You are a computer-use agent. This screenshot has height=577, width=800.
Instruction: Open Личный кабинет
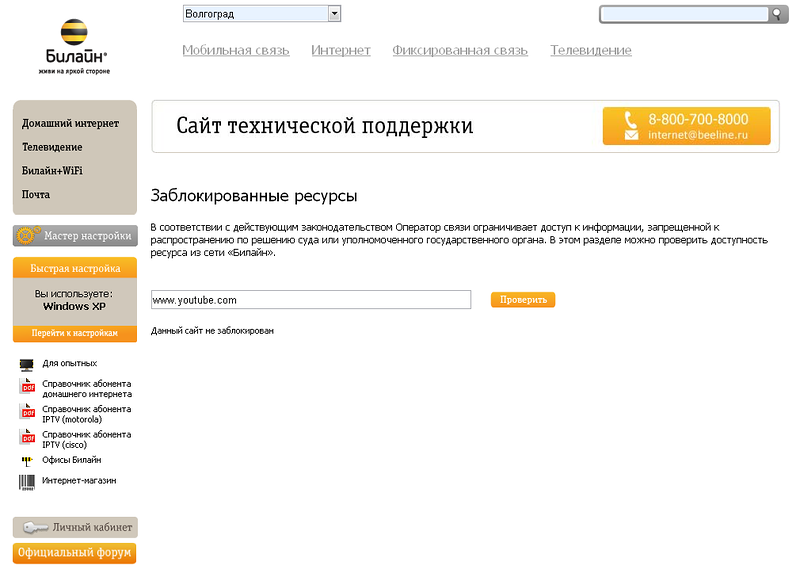point(76,528)
